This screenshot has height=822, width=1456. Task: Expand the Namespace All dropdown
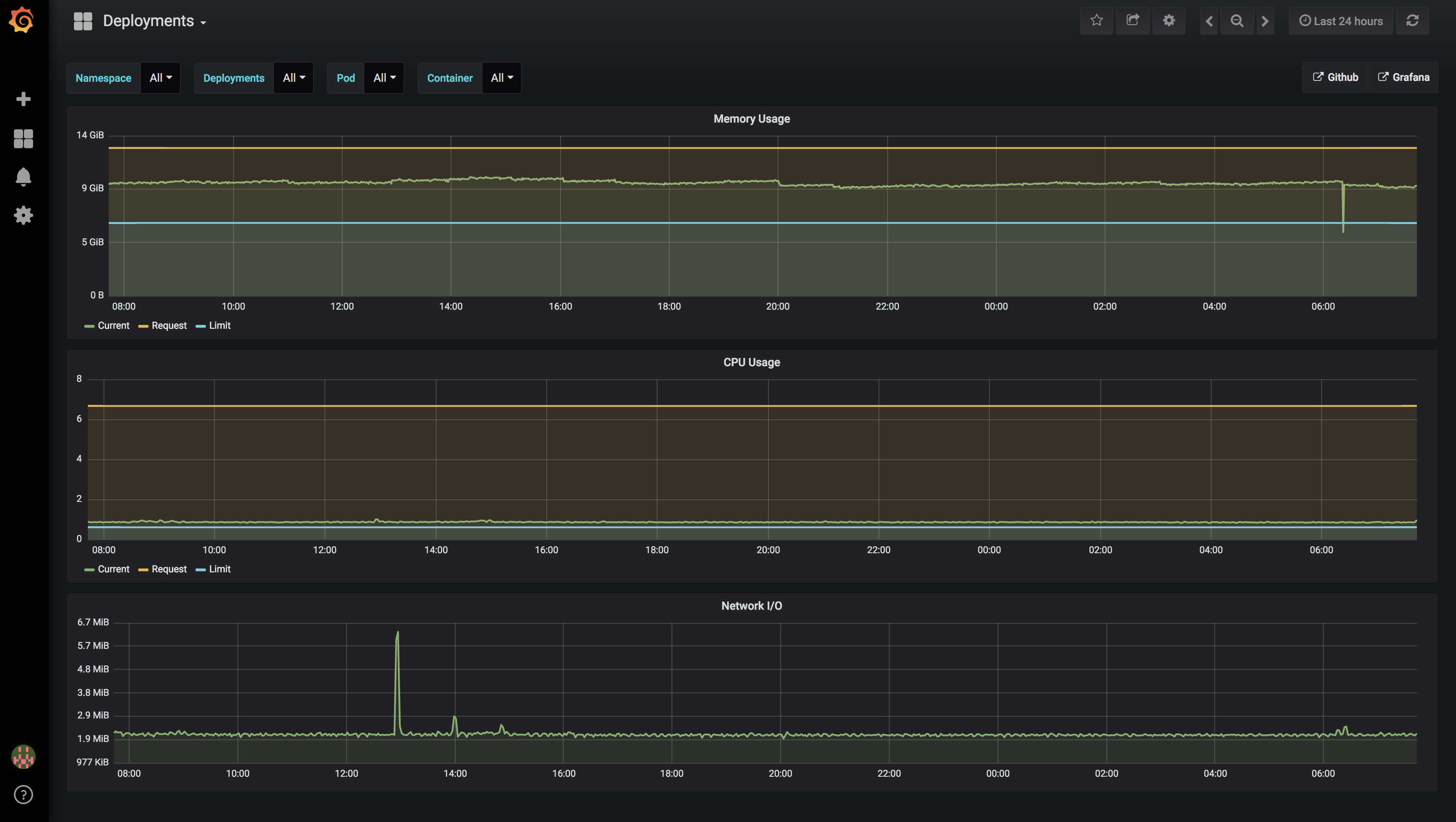click(160, 78)
